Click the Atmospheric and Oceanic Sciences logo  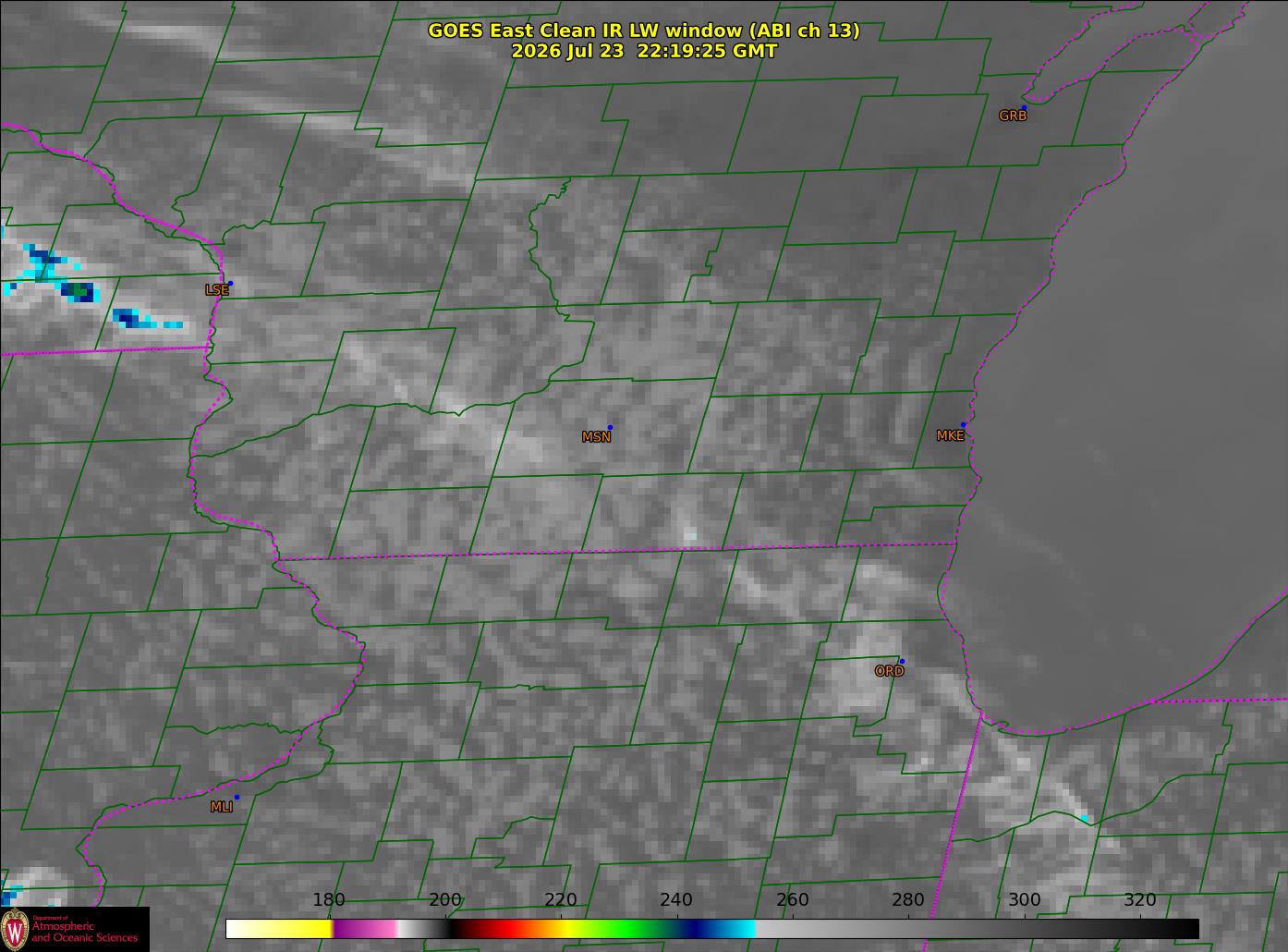(x=75, y=929)
